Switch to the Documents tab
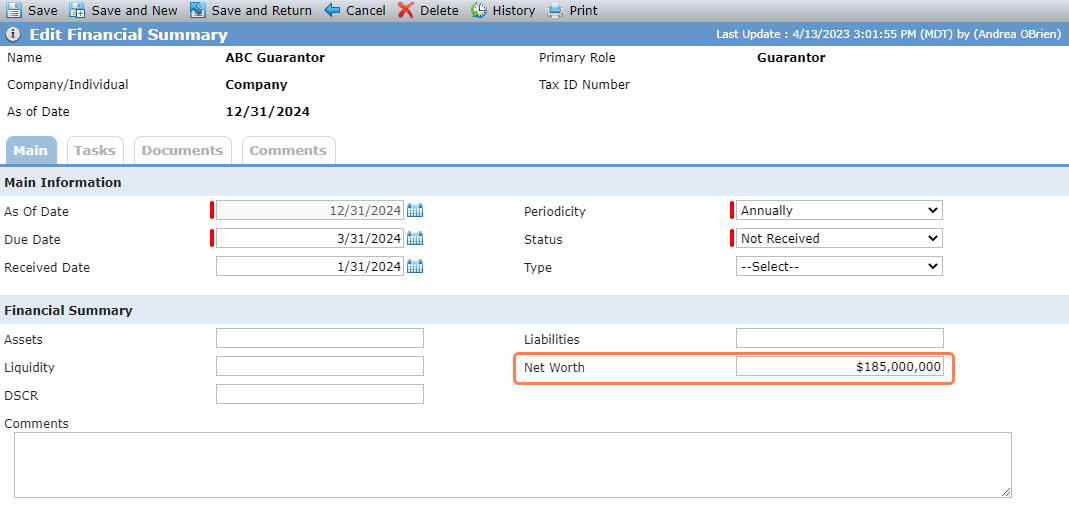This screenshot has height=522, width=1069. 183,151
